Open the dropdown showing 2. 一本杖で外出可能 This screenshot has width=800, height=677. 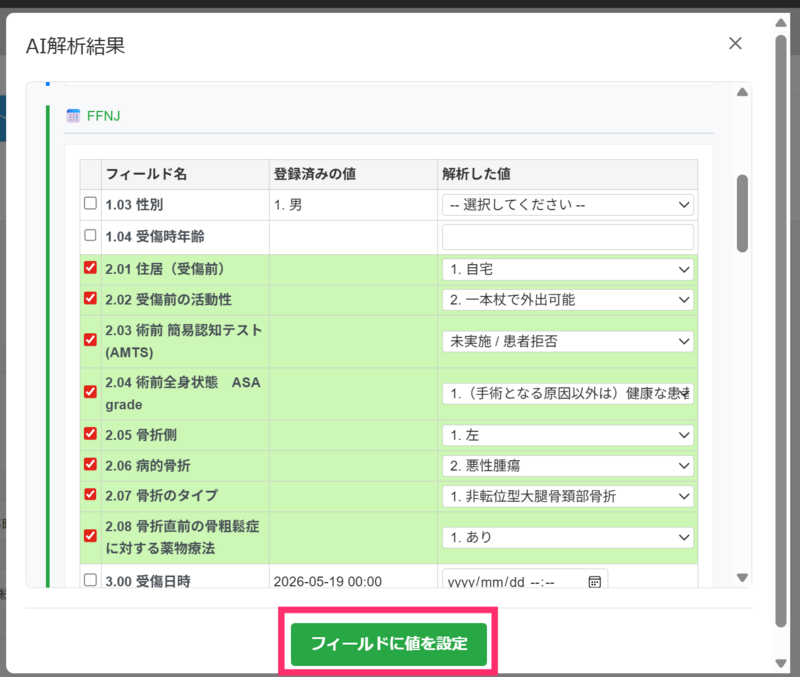coord(567,300)
